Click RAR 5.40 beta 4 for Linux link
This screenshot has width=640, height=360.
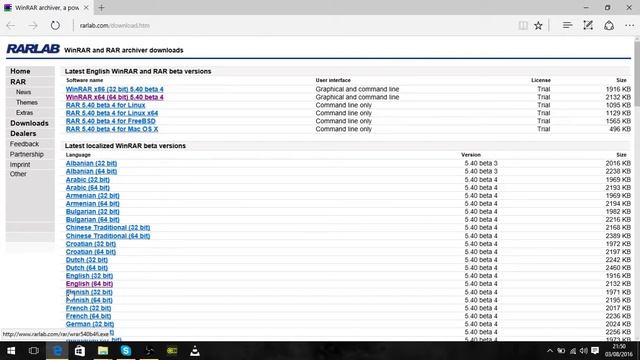[x=105, y=105]
